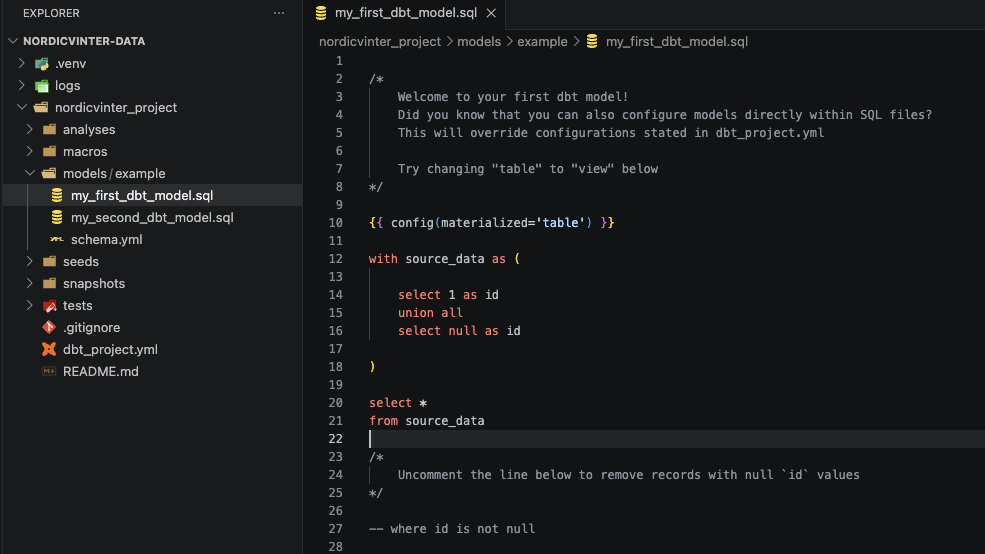
Task: Select the tests folder label
Action: coord(77,305)
